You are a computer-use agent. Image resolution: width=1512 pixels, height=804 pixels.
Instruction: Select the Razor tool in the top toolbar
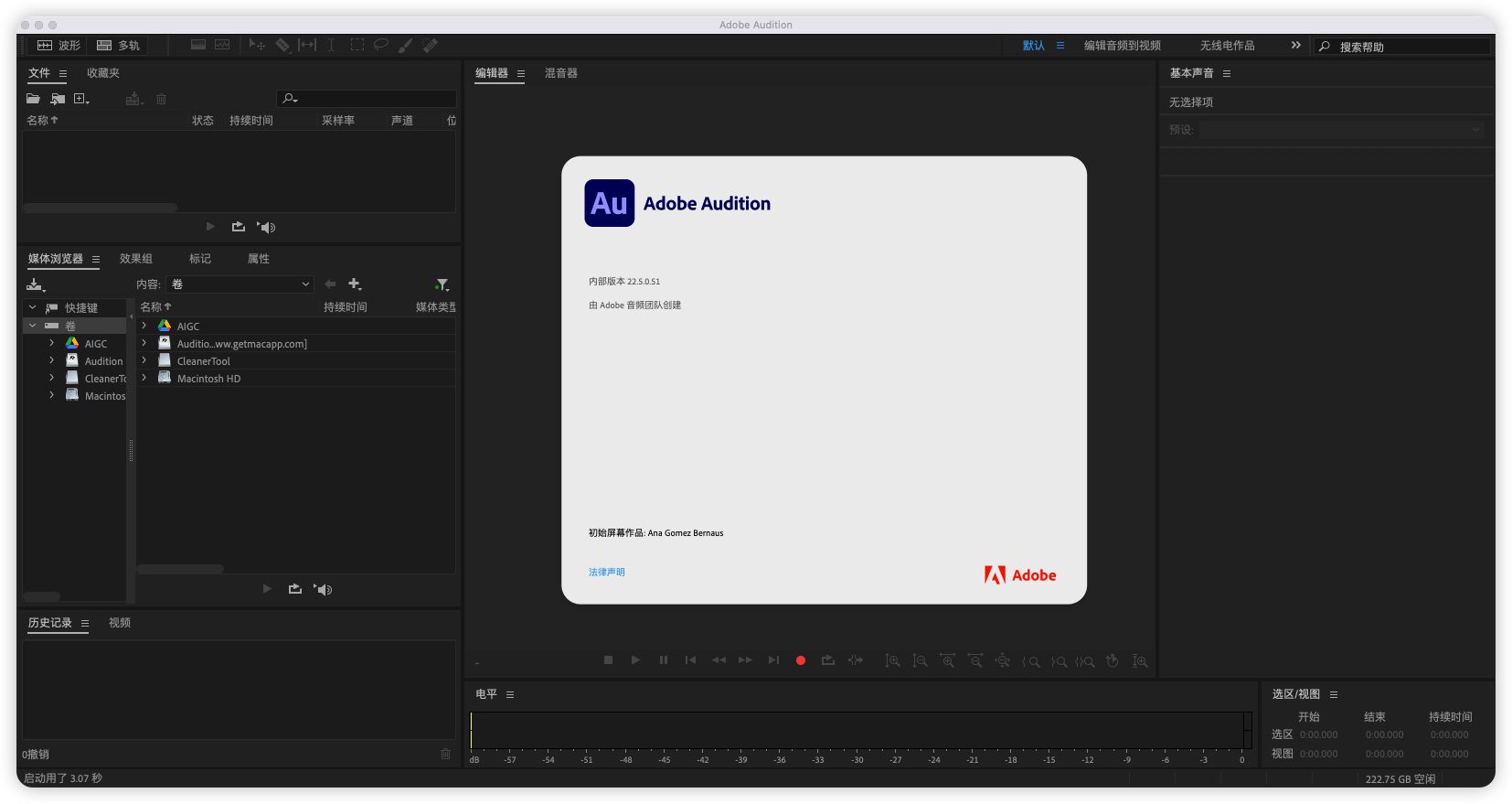(282, 45)
